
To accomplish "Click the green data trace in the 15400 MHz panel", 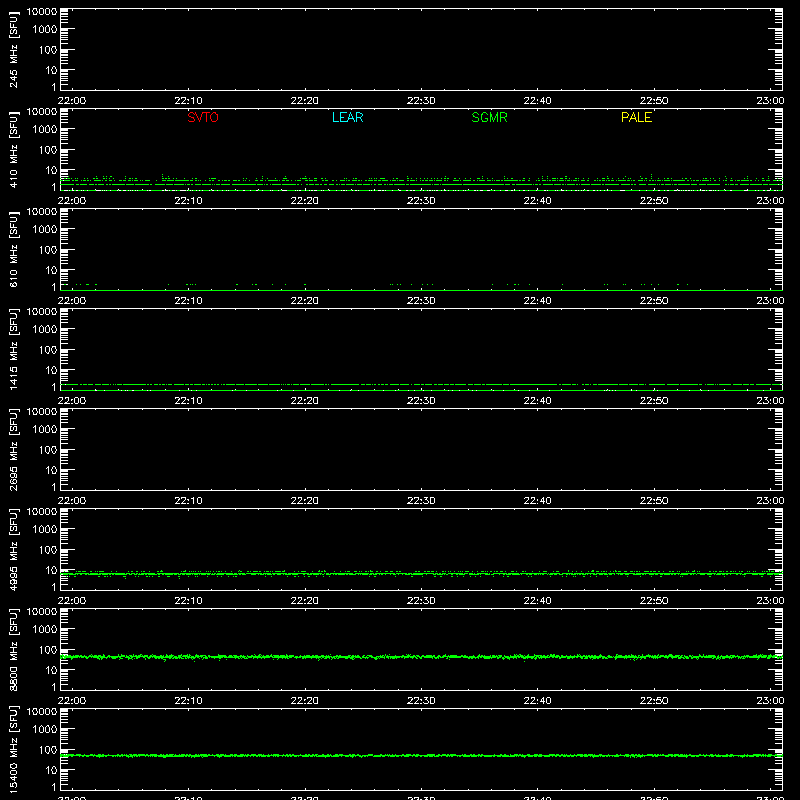I will click(421, 755).
